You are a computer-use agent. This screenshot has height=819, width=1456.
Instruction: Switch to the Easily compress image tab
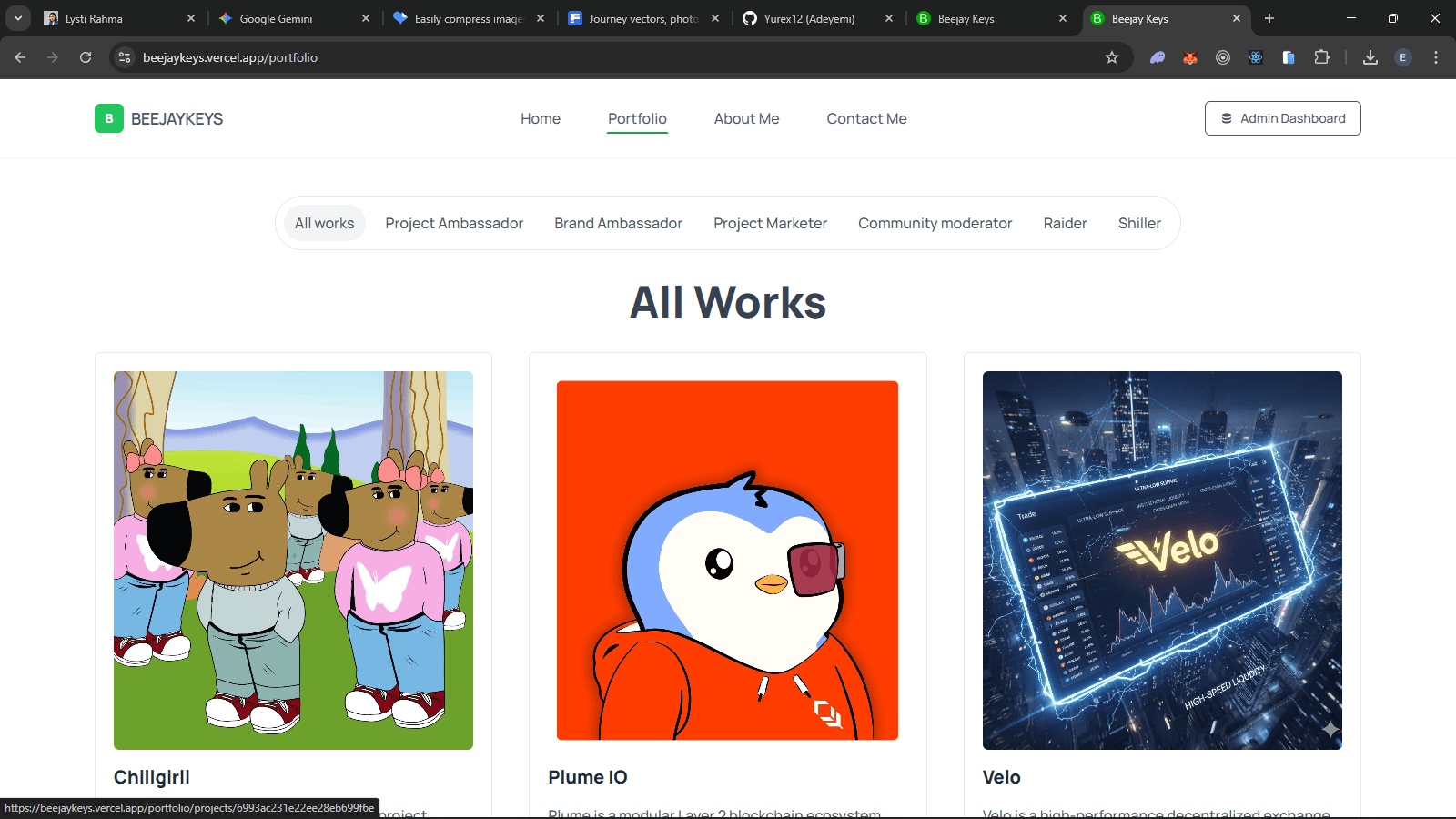(469, 18)
